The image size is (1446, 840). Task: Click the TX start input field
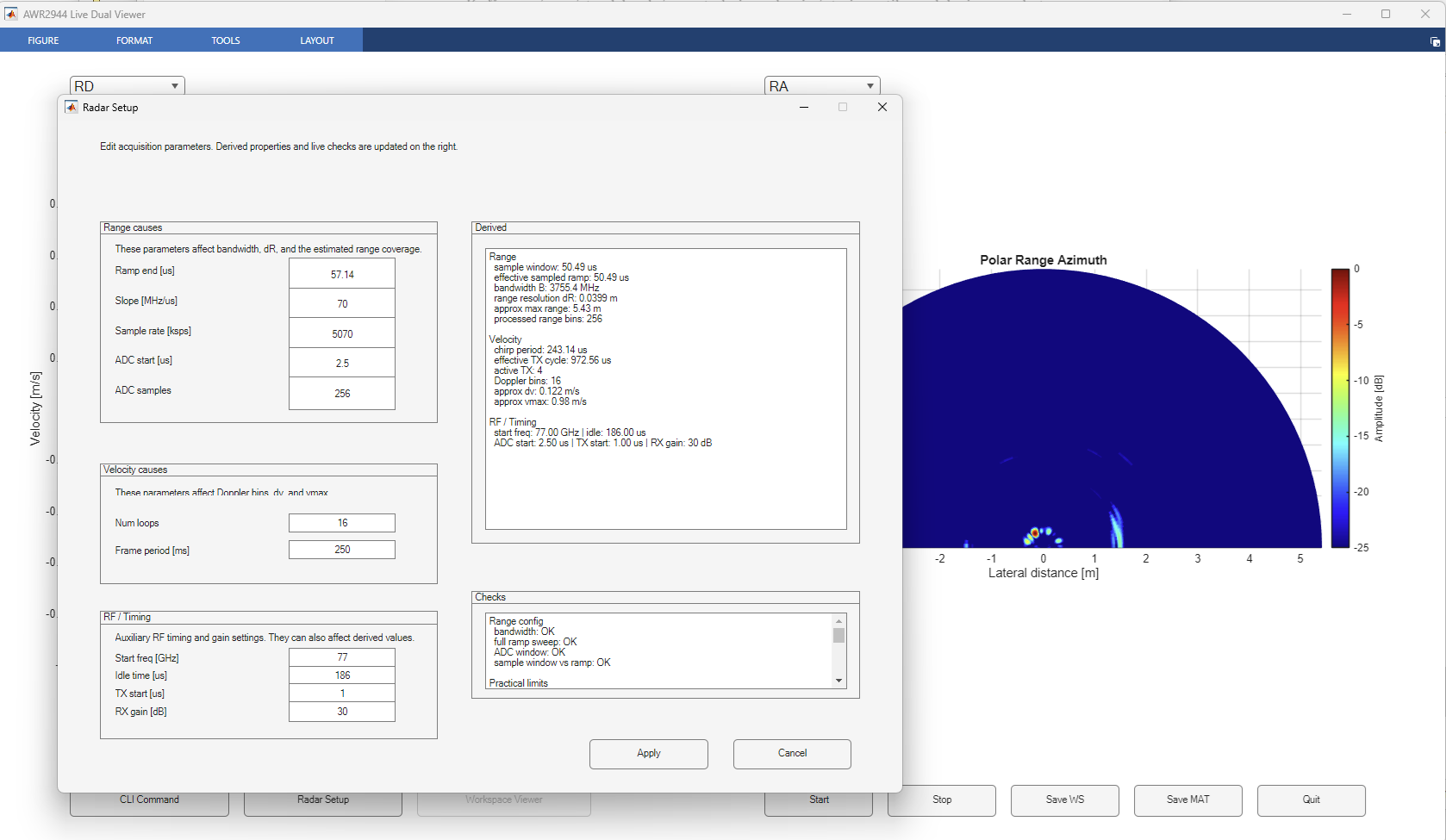click(x=342, y=694)
